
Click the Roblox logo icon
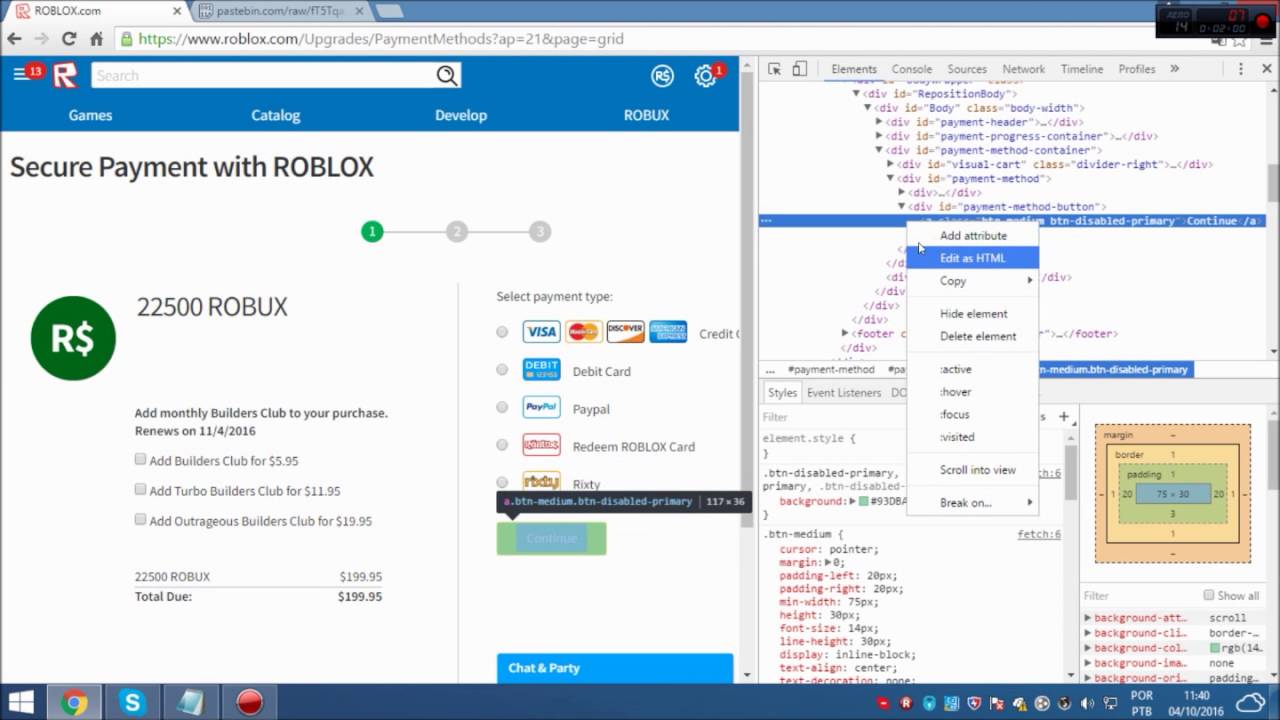tap(65, 75)
